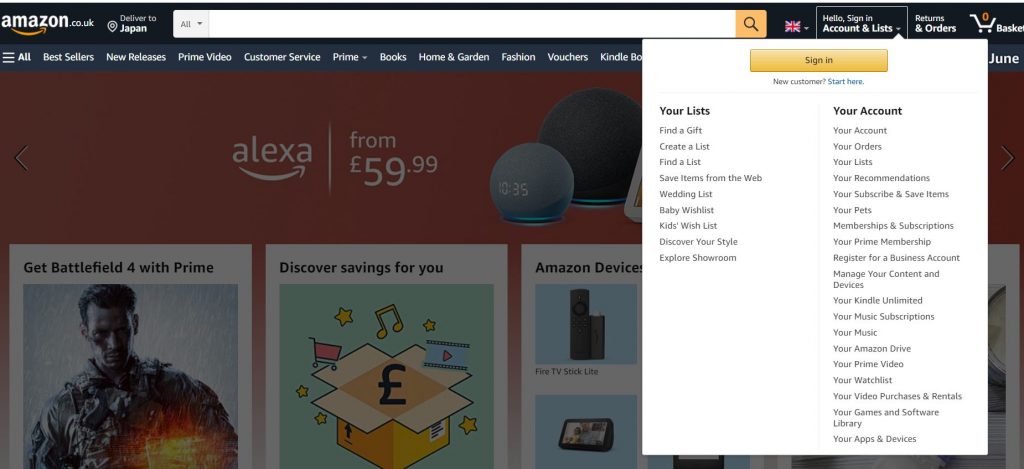
Task: Click the yellow Sign in button
Action: click(x=818, y=60)
